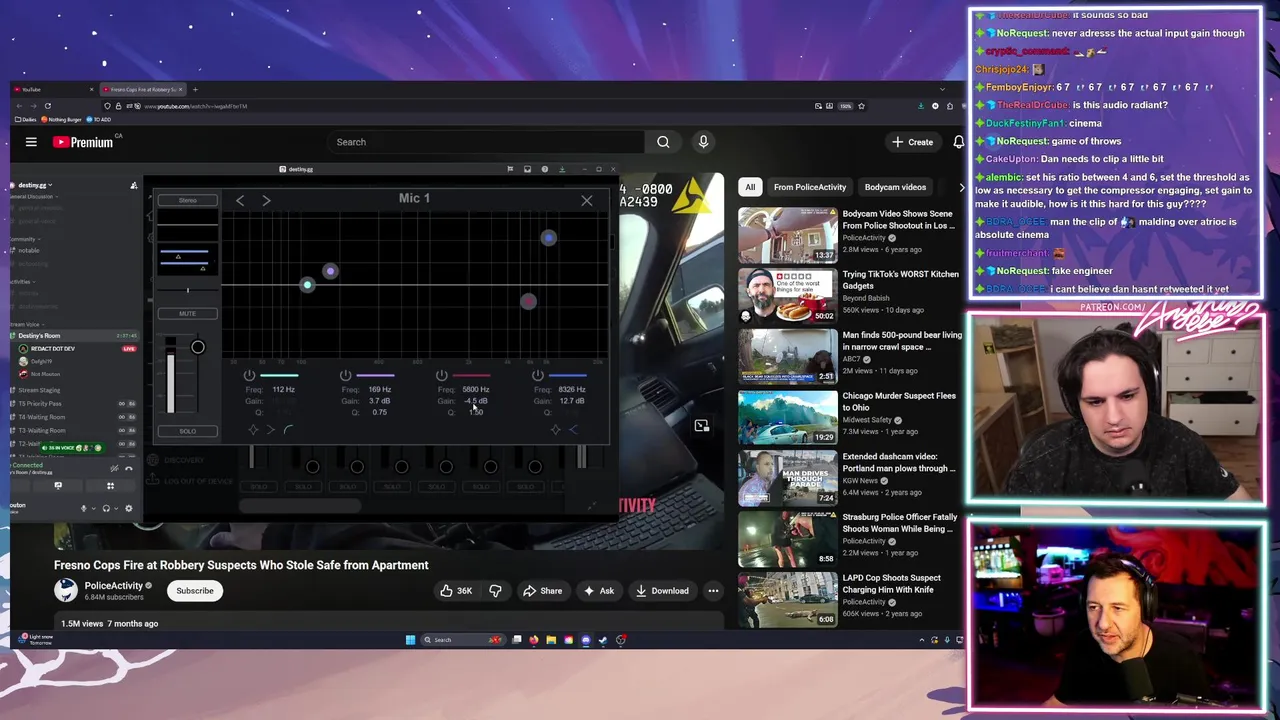1280x720 pixels.
Task: Click the purple 169 Hz EQ node
Action: pyautogui.click(x=330, y=271)
